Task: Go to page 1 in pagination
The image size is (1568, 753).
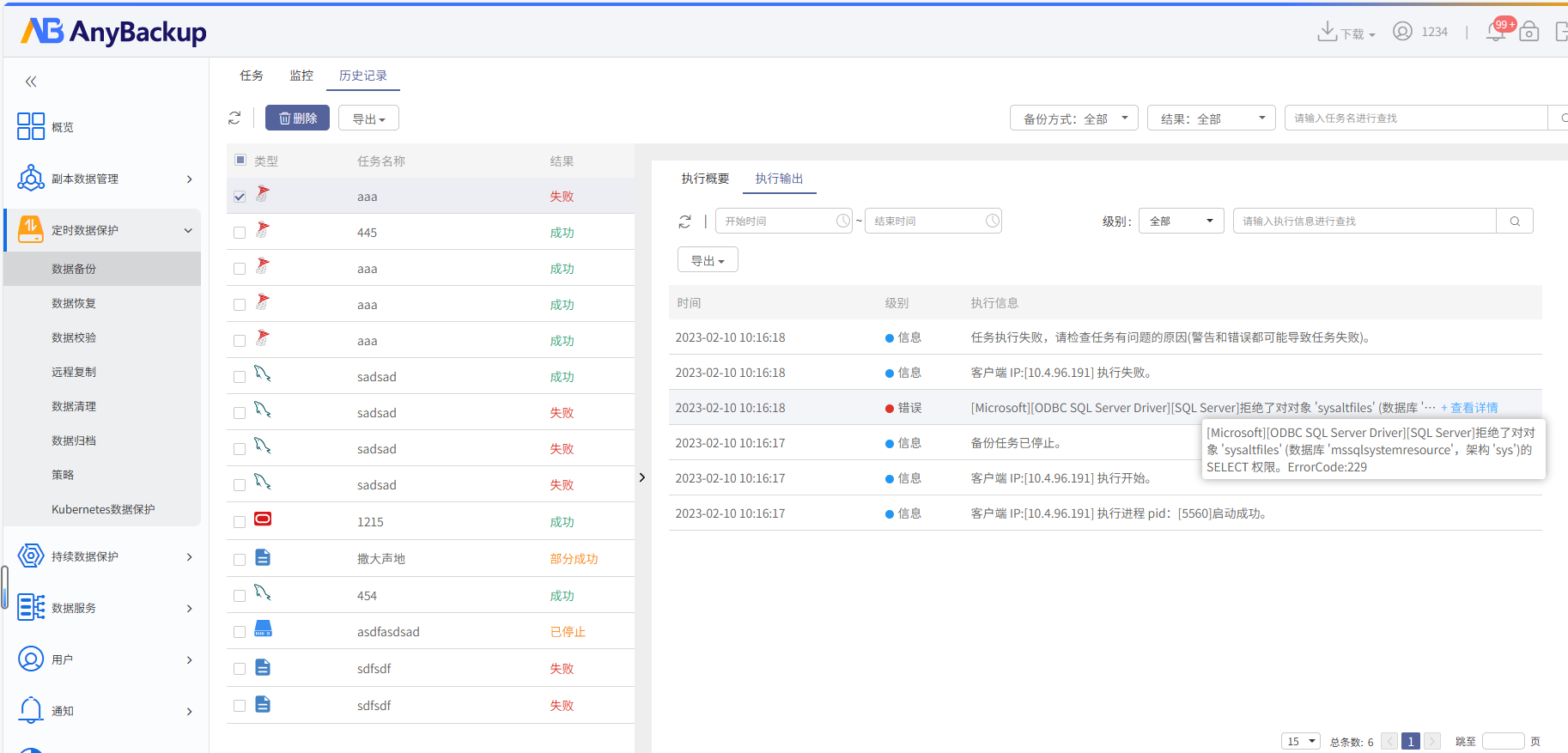Action: pos(1410,741)
